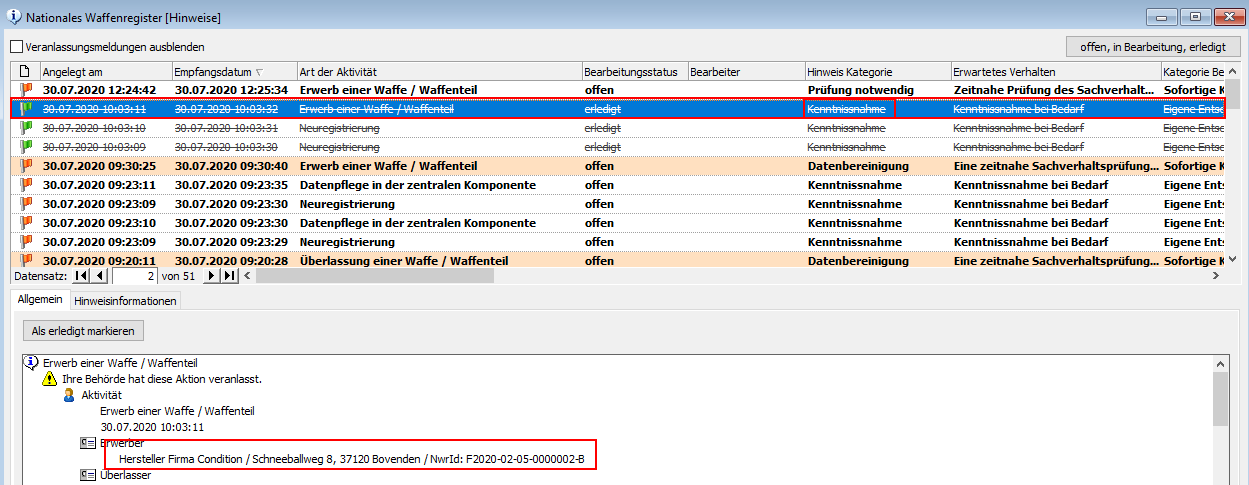Open the status filter 'offen, in Bearbeitung, erledigt'
The width and height of the screenshot is (1249, 485).
click(1153, 46)
